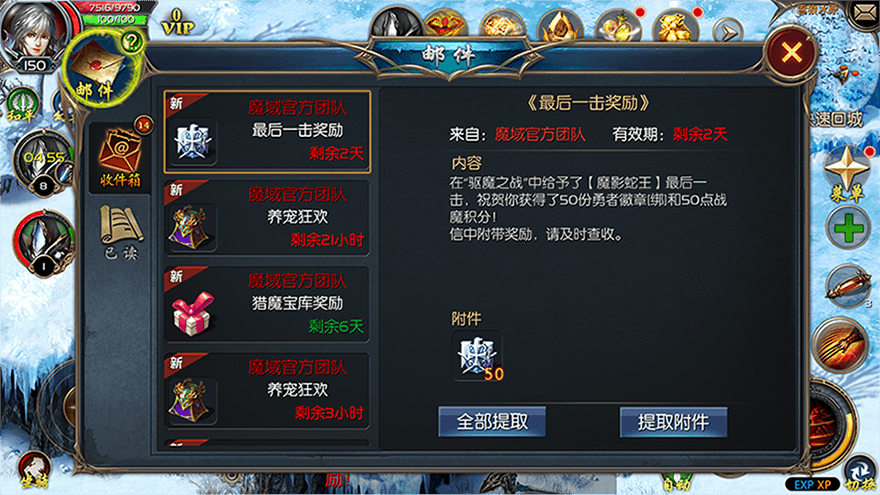Switch to the 已读 read mail tab

120,232
